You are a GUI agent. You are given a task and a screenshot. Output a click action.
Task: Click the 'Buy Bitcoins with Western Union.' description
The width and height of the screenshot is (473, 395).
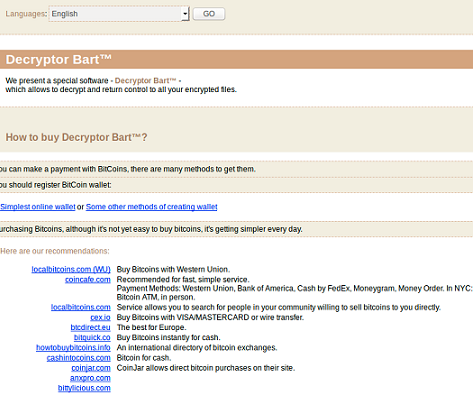pos(173,269)
